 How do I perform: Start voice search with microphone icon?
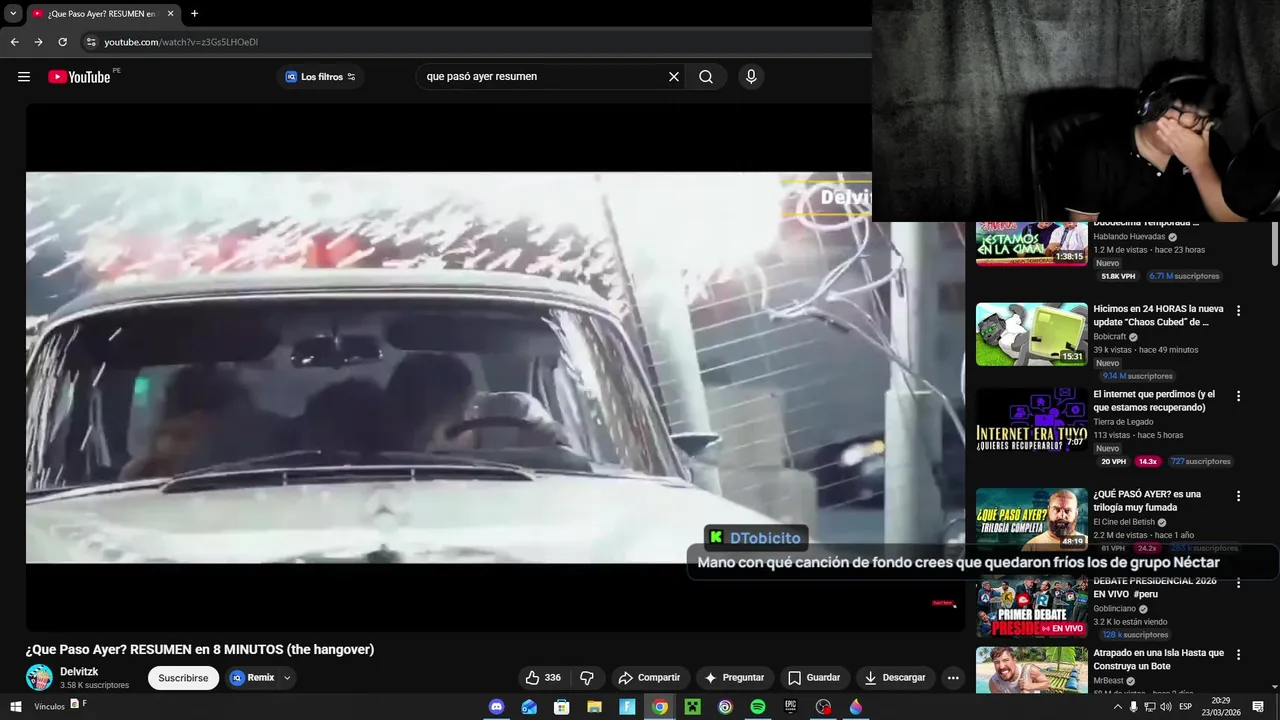(751, 77)
